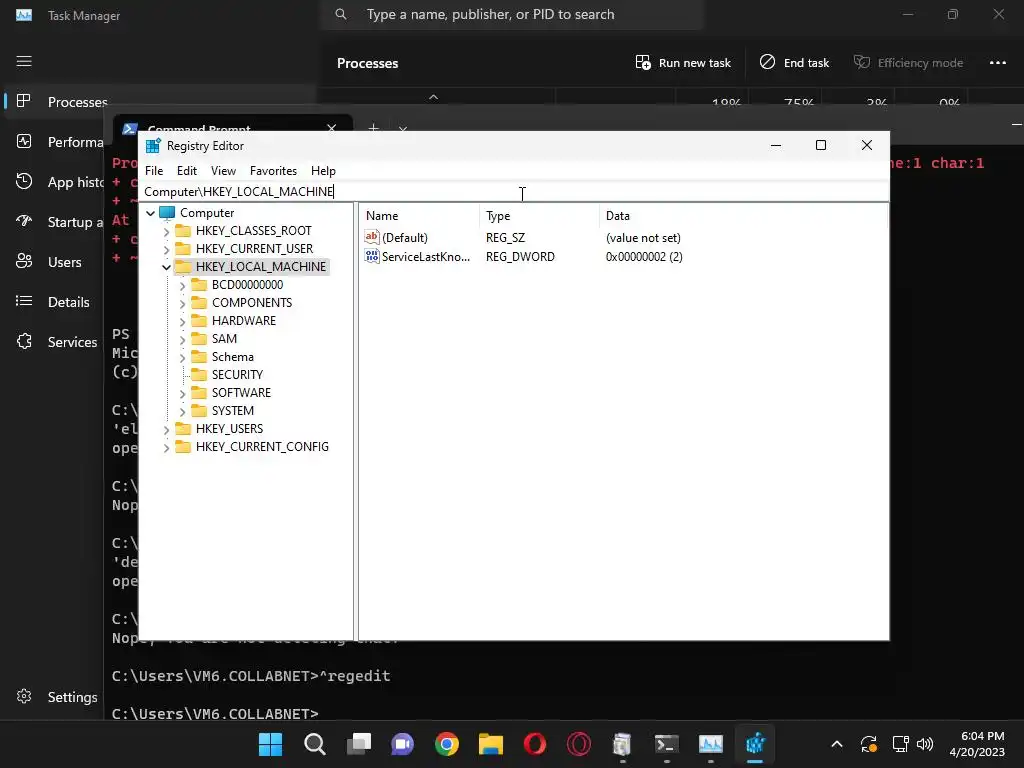
Task: Expand the SOFTWARE subkey
Action: (x=182, y=393)
